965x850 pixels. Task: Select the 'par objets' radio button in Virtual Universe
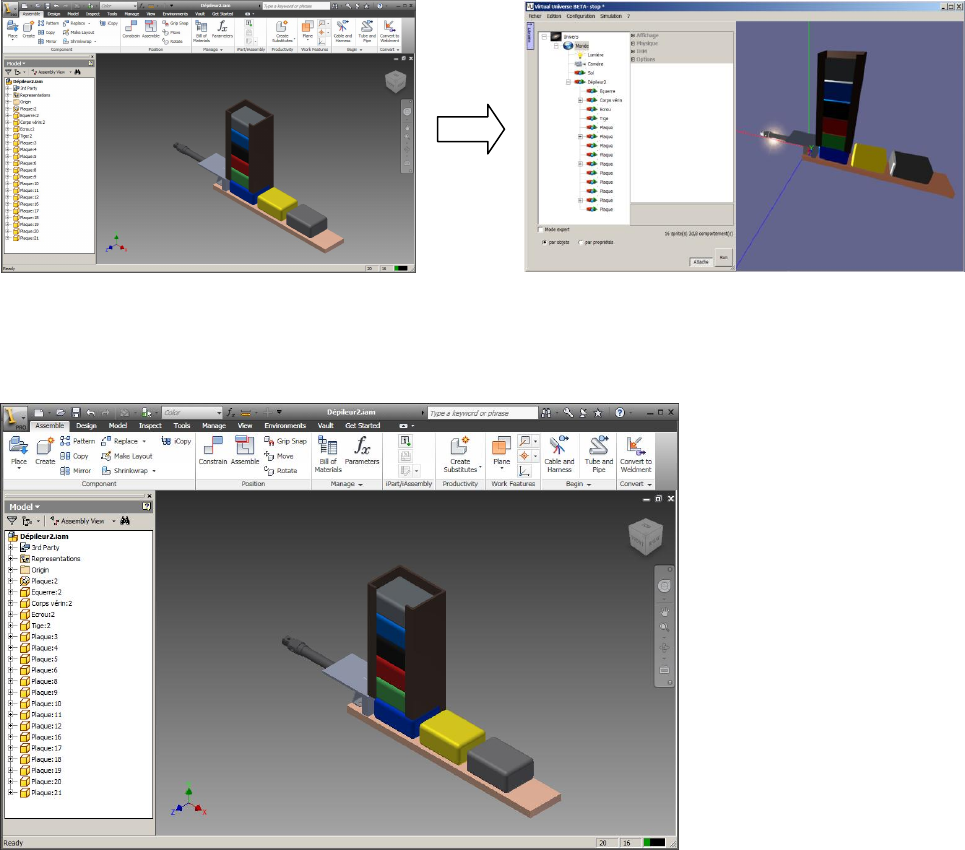click(x=544, y=243)
